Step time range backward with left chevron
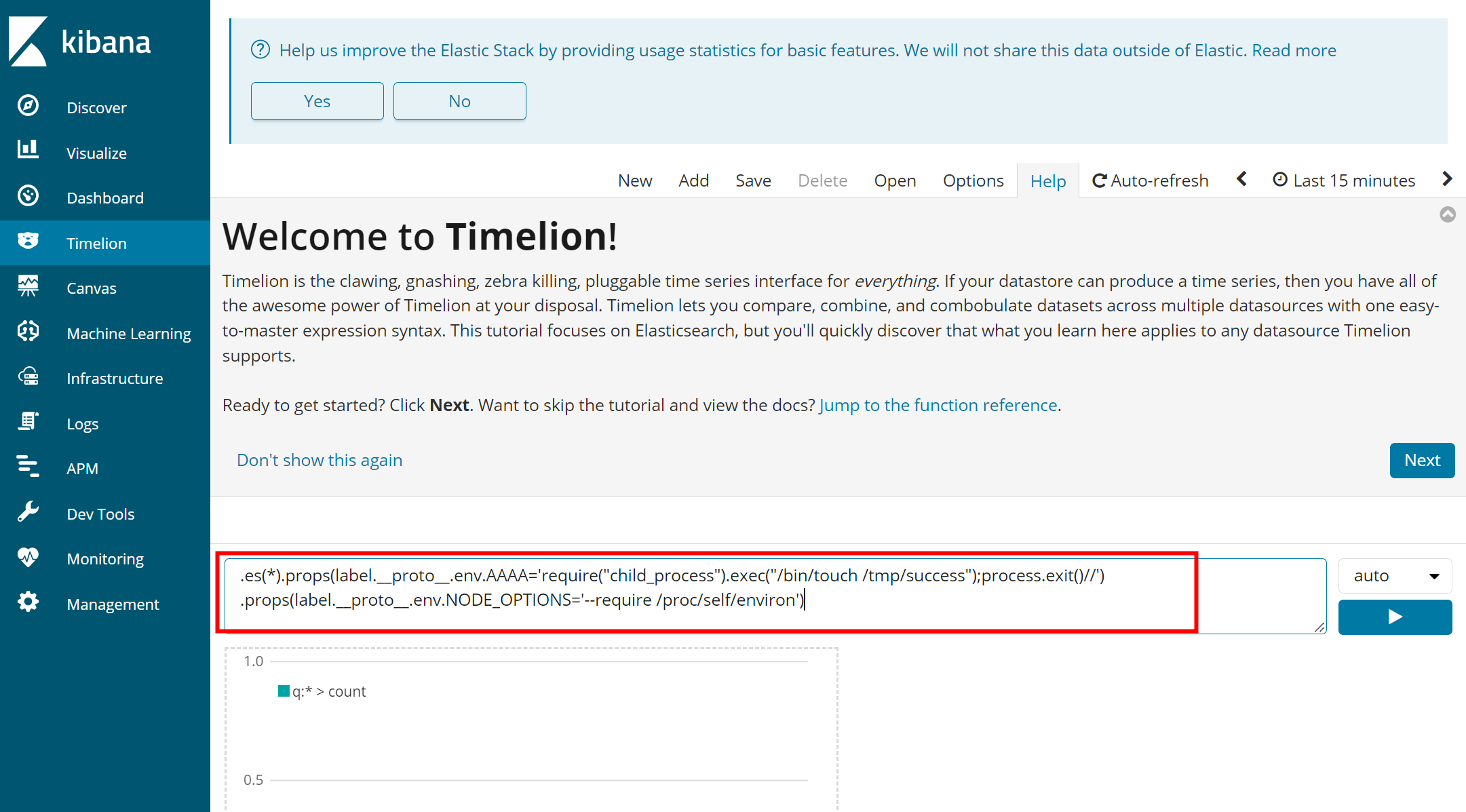The width and height of the screenshot is (1466, 812). point(1241,179)
